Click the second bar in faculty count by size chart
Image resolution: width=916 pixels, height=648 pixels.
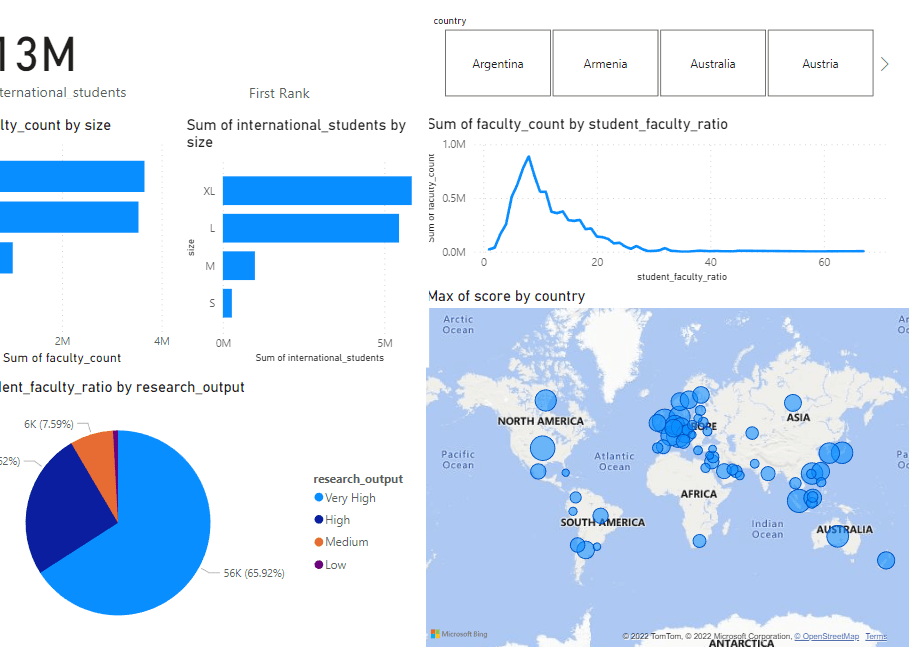(x=69, y=217)
